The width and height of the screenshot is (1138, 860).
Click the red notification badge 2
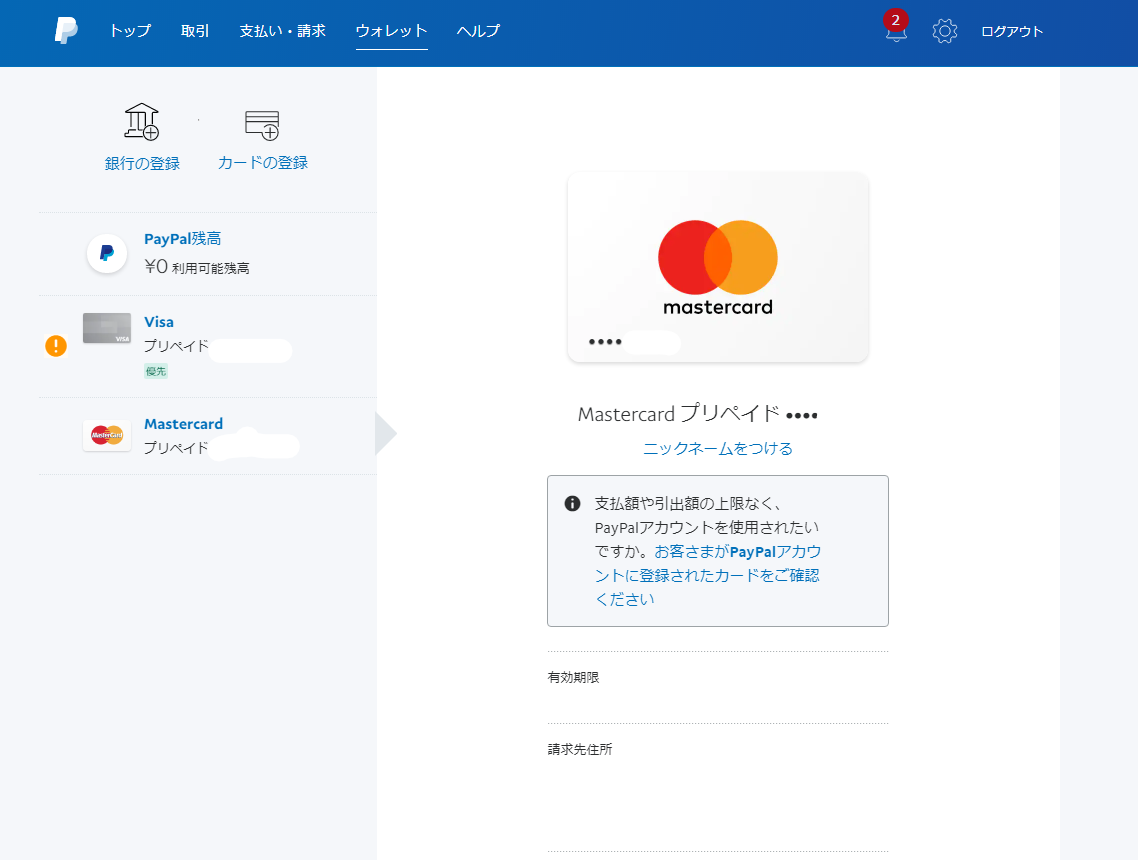[x=896, y=20]
